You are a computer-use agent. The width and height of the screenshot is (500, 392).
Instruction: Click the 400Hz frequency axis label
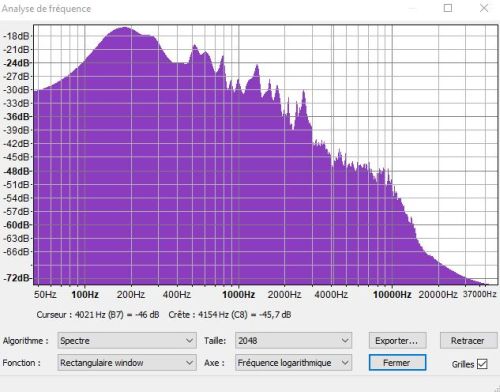click(x=177, y=295)
